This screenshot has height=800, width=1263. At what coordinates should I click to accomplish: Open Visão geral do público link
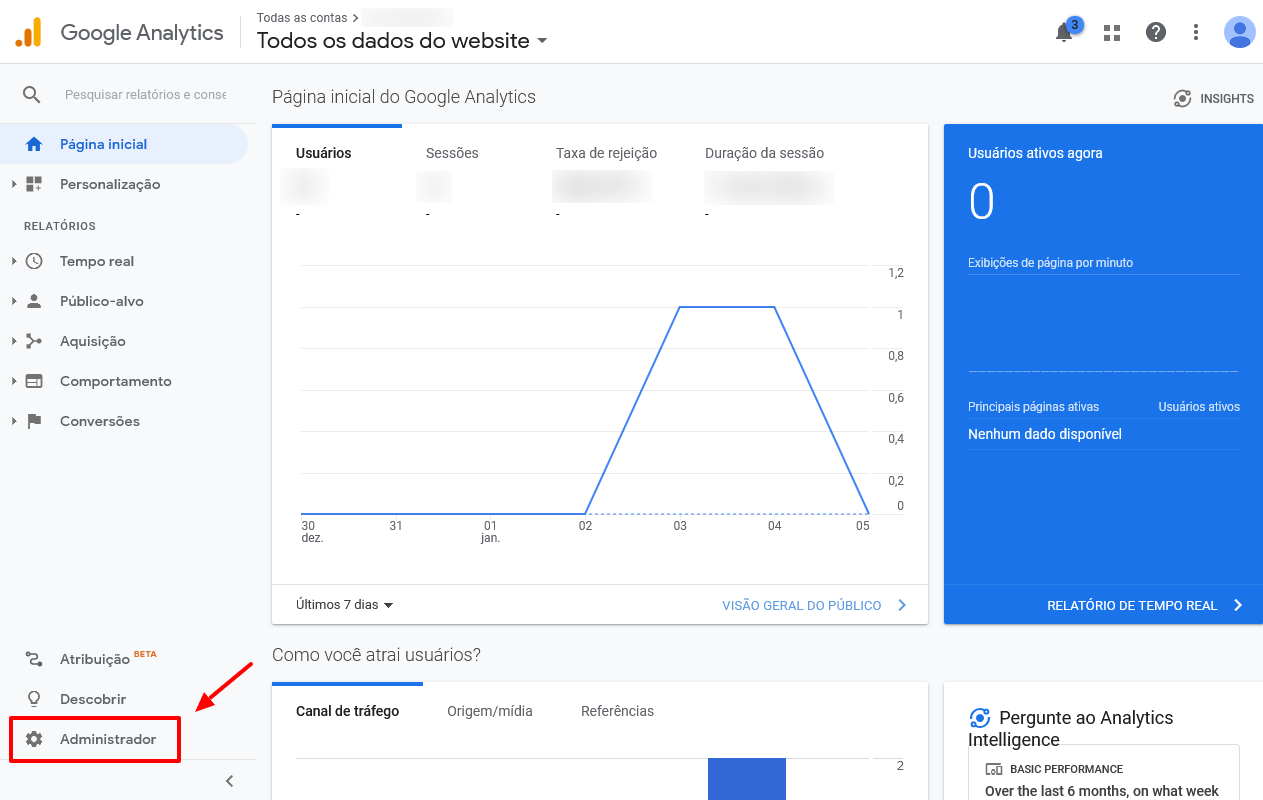click(x=814, y=605)
